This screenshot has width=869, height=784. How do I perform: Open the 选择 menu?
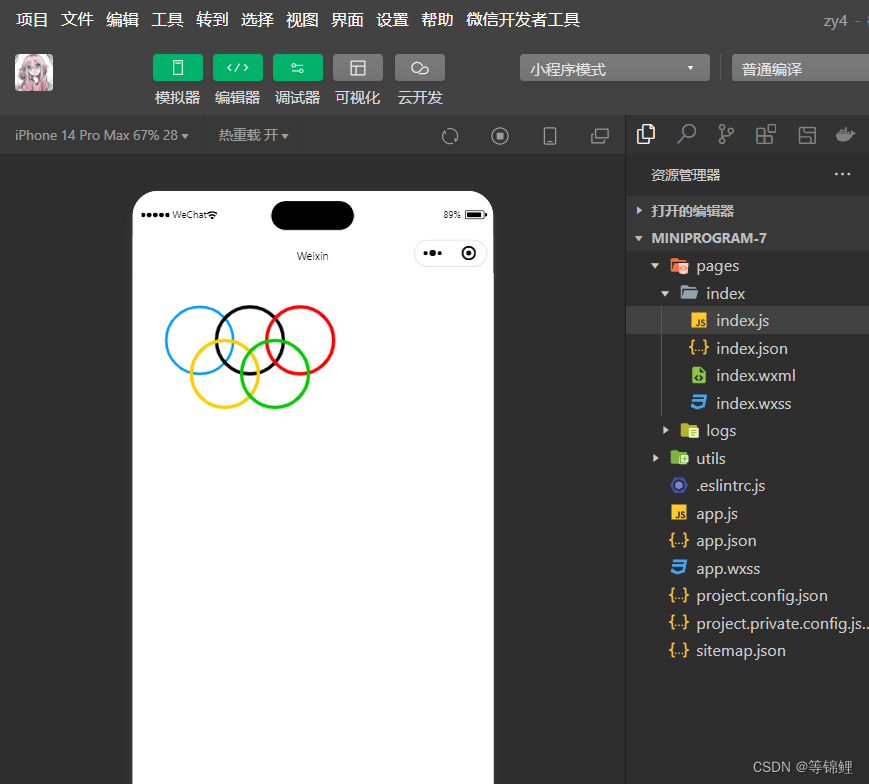(257, 20)
